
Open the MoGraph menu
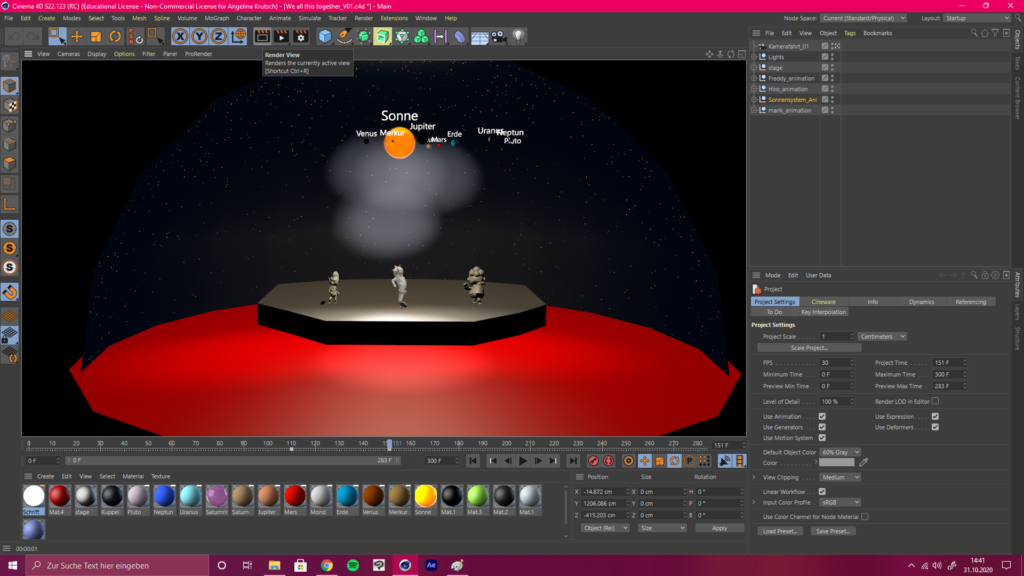pyautogui.click(x=216, y=18)
